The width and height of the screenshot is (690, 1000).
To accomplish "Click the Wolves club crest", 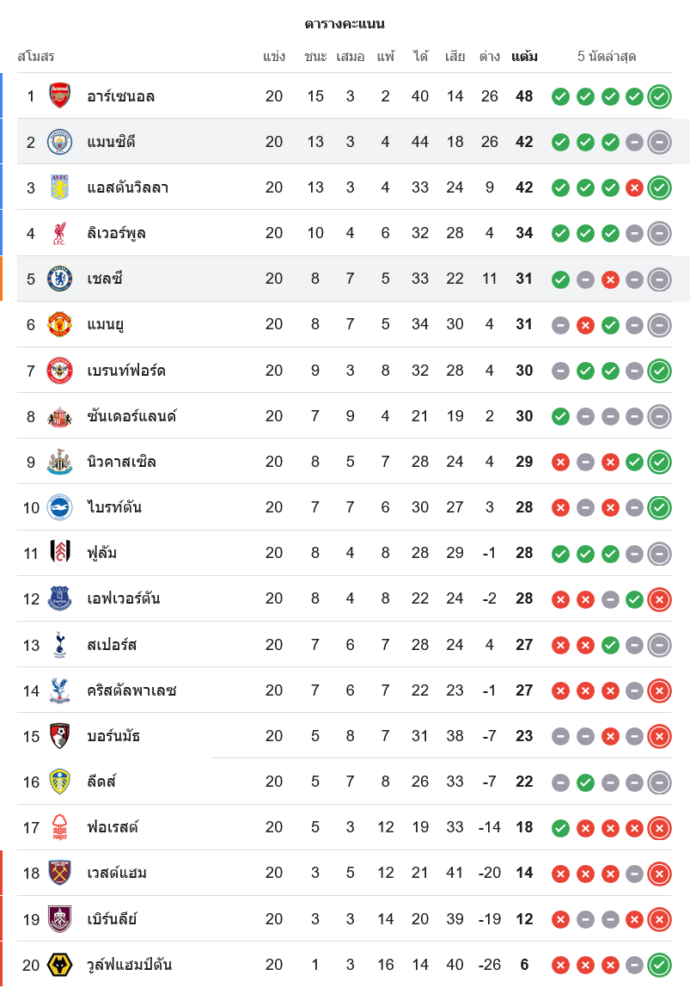I will [x=60, y=965].
